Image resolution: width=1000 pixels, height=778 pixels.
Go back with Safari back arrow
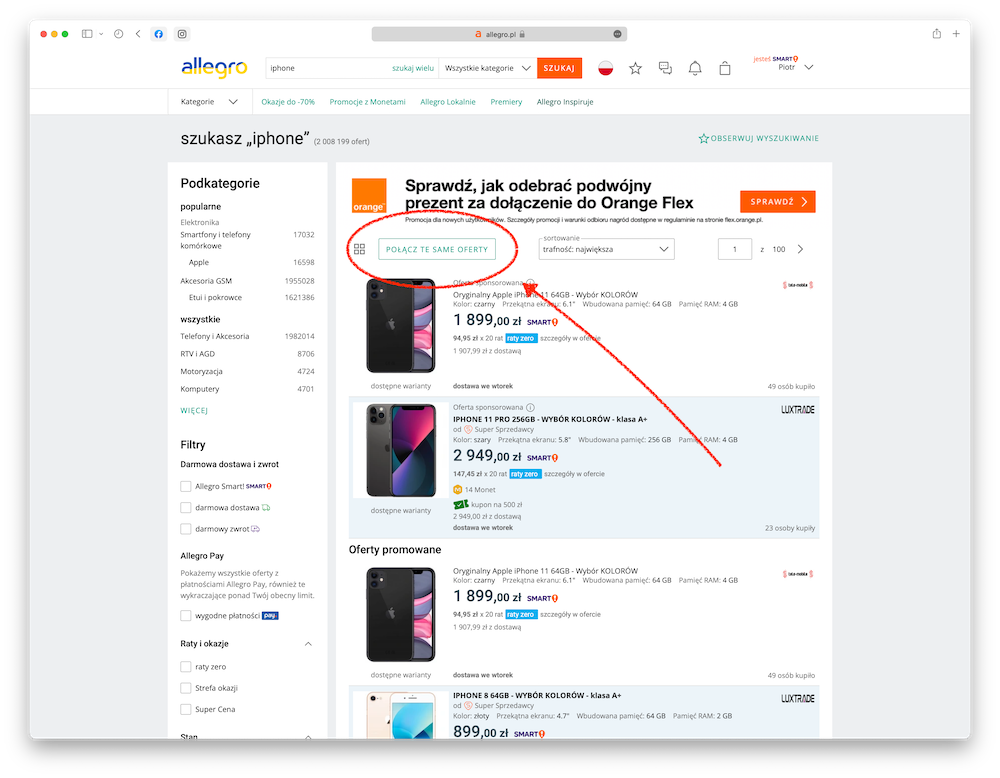[x=138, y=34]
